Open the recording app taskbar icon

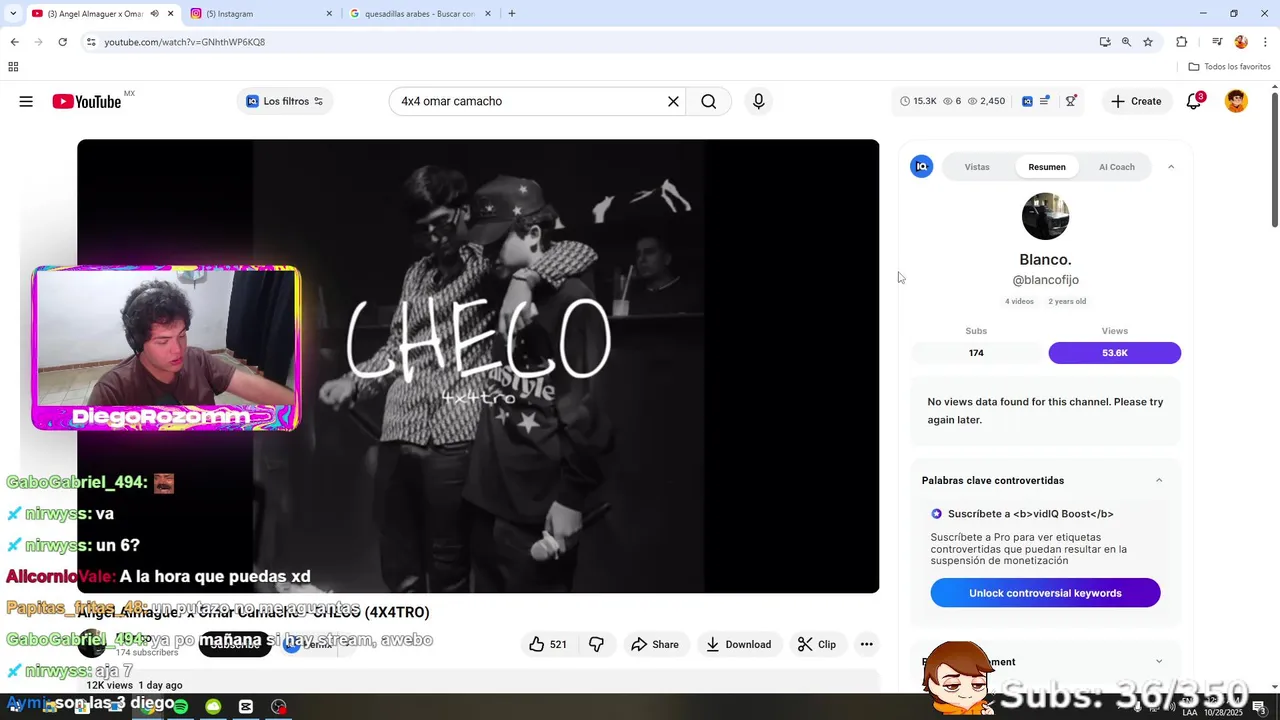pos(278,706)
